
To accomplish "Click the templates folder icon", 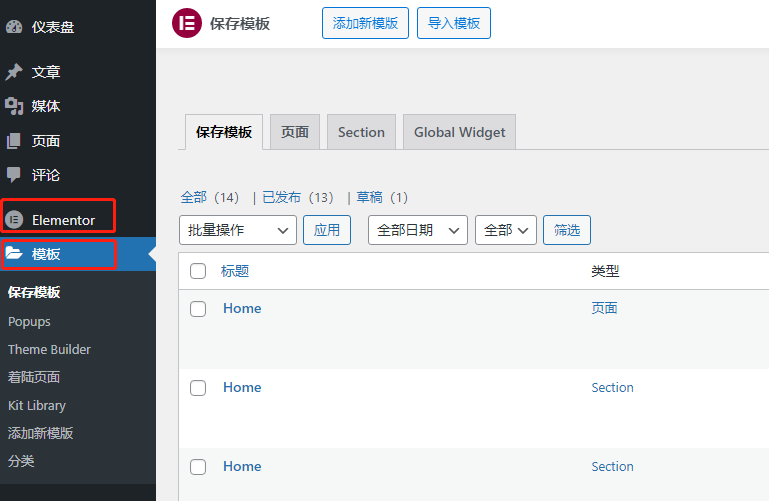I will tap(14, 254).
